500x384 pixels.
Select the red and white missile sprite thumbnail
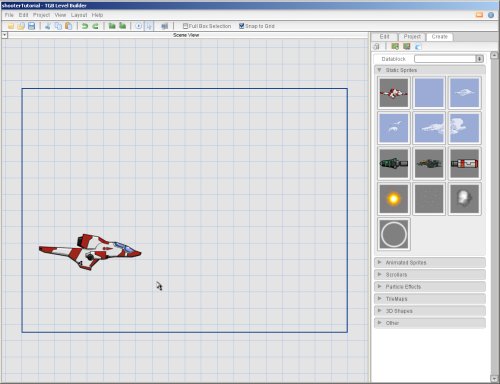pos(464,163)
